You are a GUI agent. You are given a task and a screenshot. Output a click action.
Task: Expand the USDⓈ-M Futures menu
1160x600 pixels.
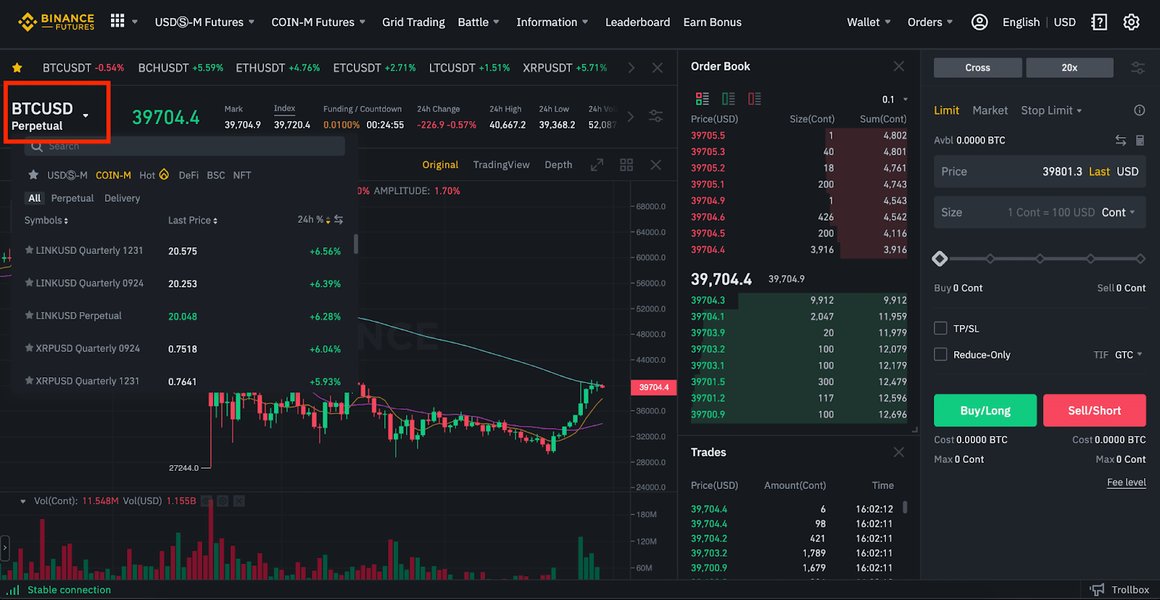click(204, 22)
